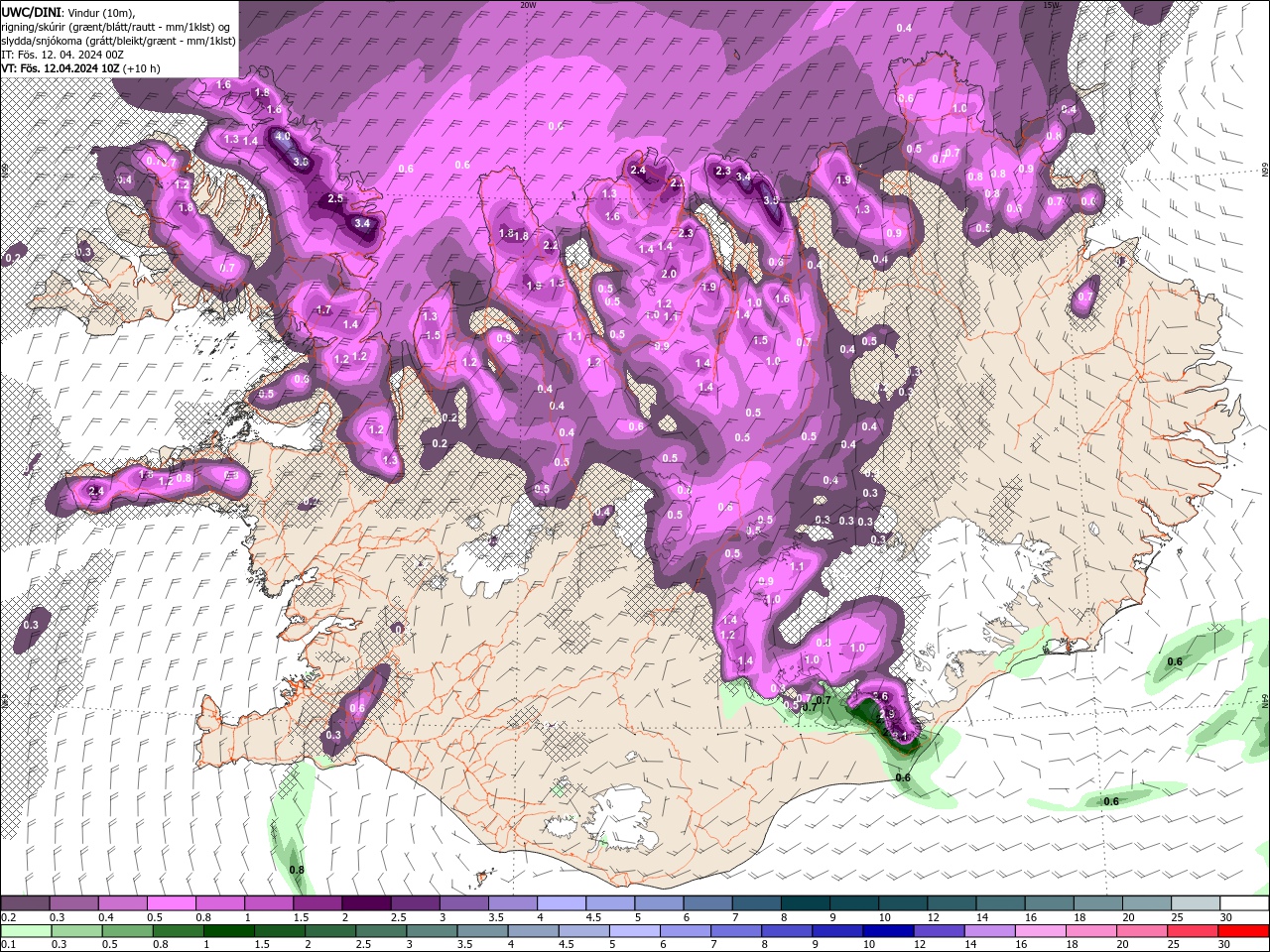Pick the grey-teal 18 snow scale swatch

pyautogui.click(x=1098, y=903)
